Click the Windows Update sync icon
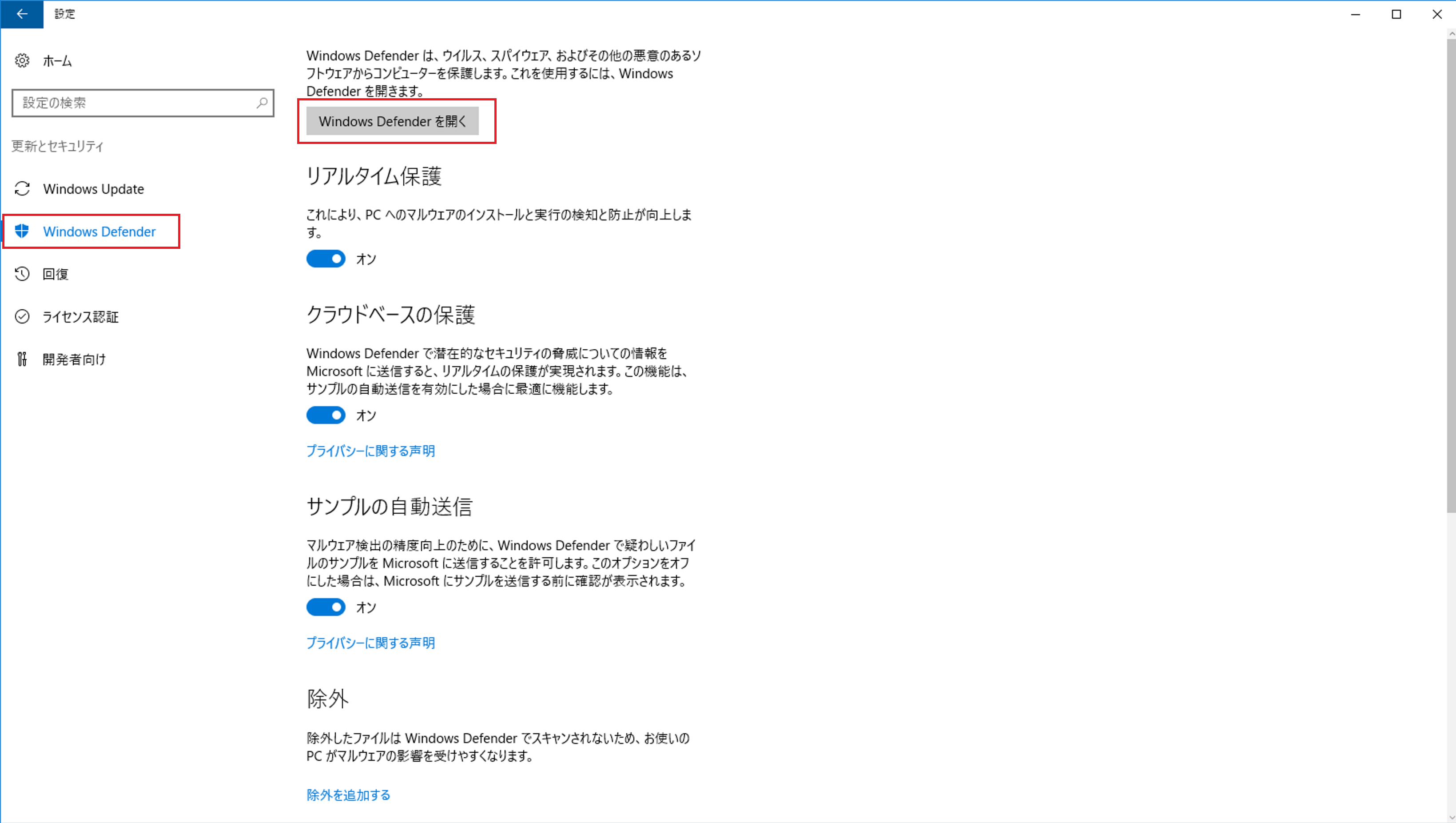 point(22,189)
